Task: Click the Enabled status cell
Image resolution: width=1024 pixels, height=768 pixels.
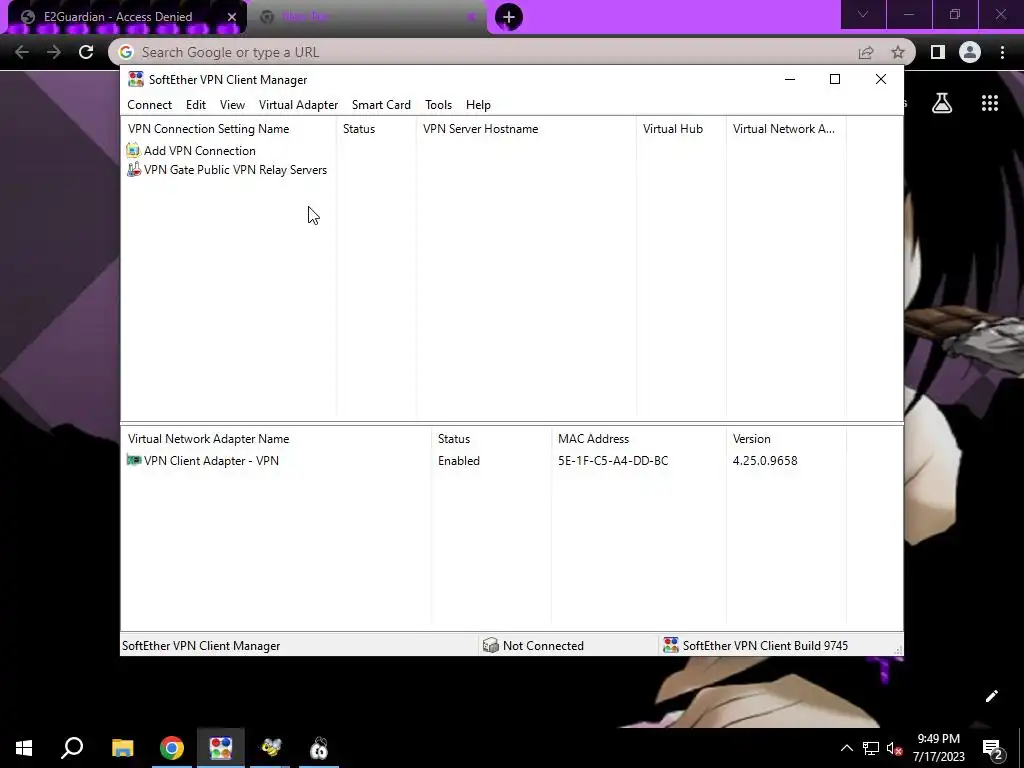Action: point(458,460)
